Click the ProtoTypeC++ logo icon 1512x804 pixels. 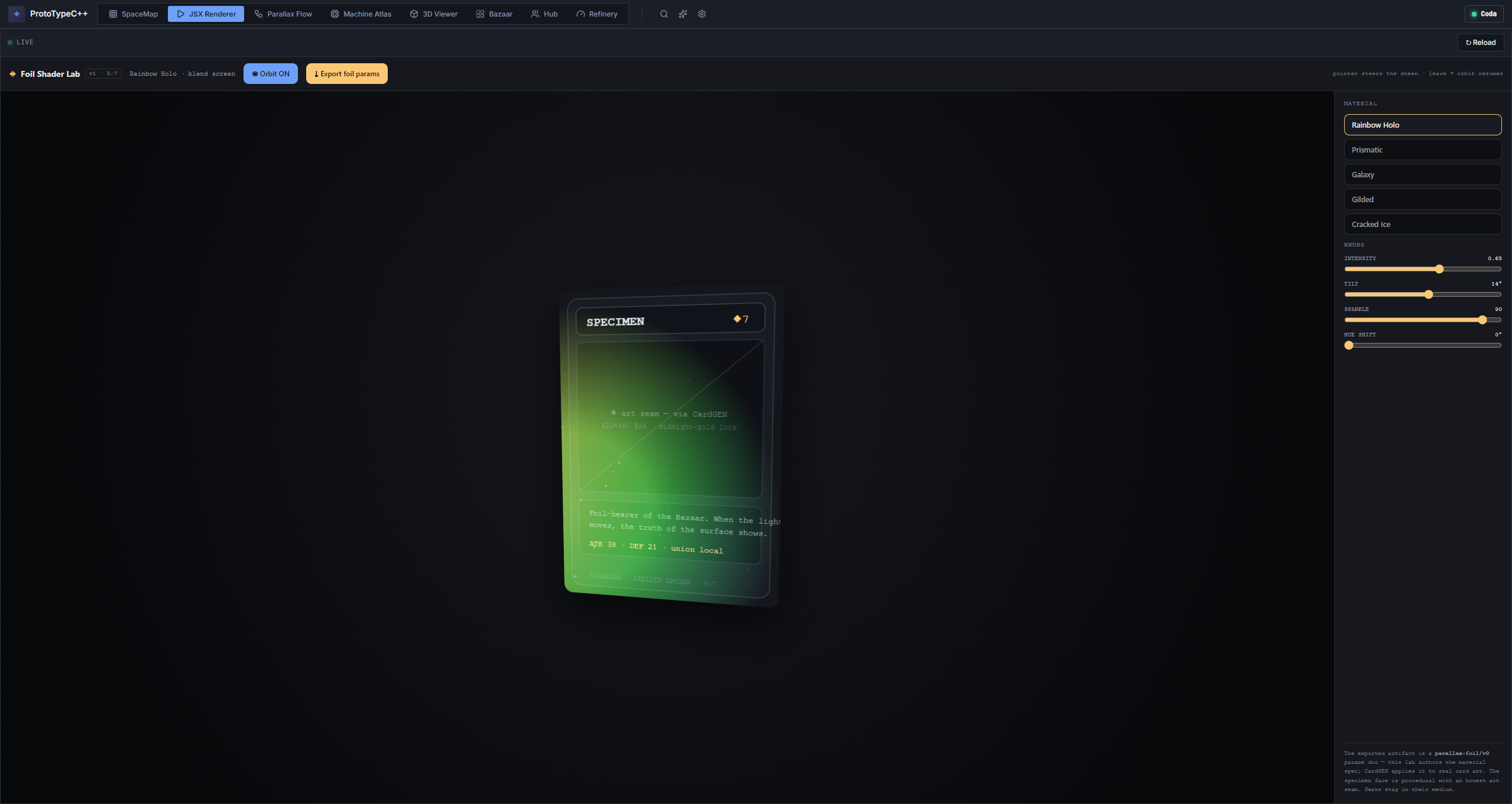[x=17, y=14]
